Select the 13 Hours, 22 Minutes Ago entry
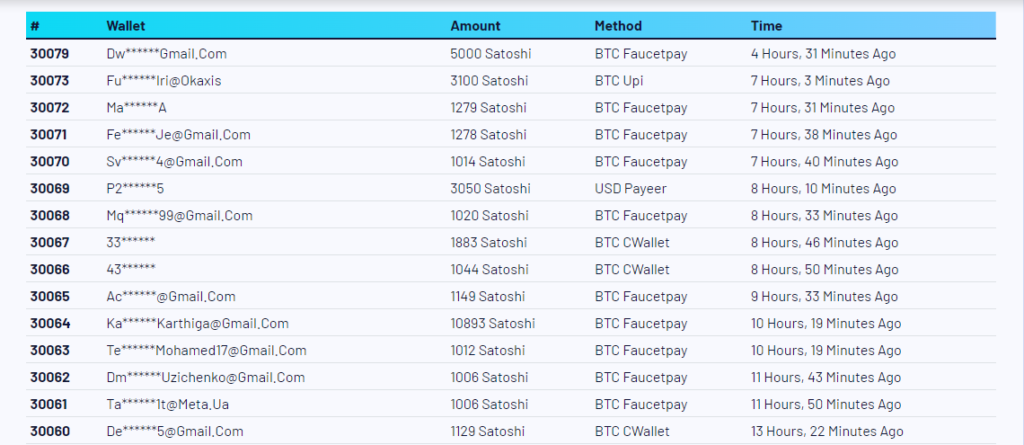This screenshot has height=445, width=1024. tap(827, 431)
